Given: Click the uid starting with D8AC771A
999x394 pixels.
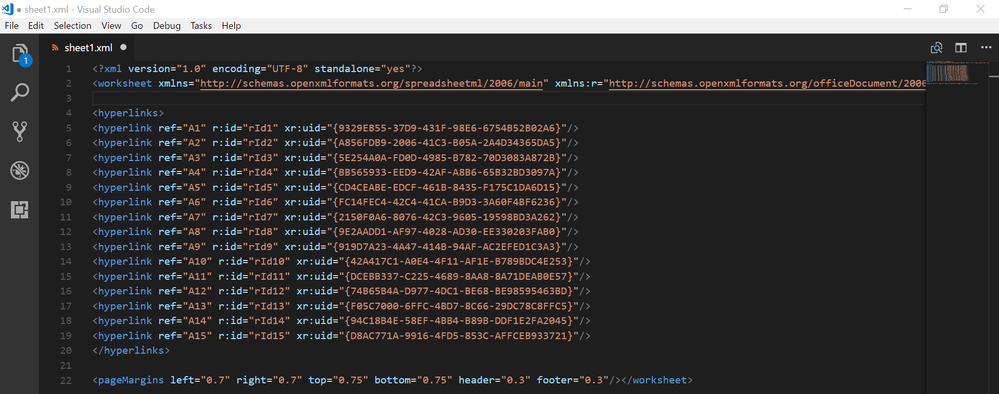Looking at the screenshot, I should point(459,335).
